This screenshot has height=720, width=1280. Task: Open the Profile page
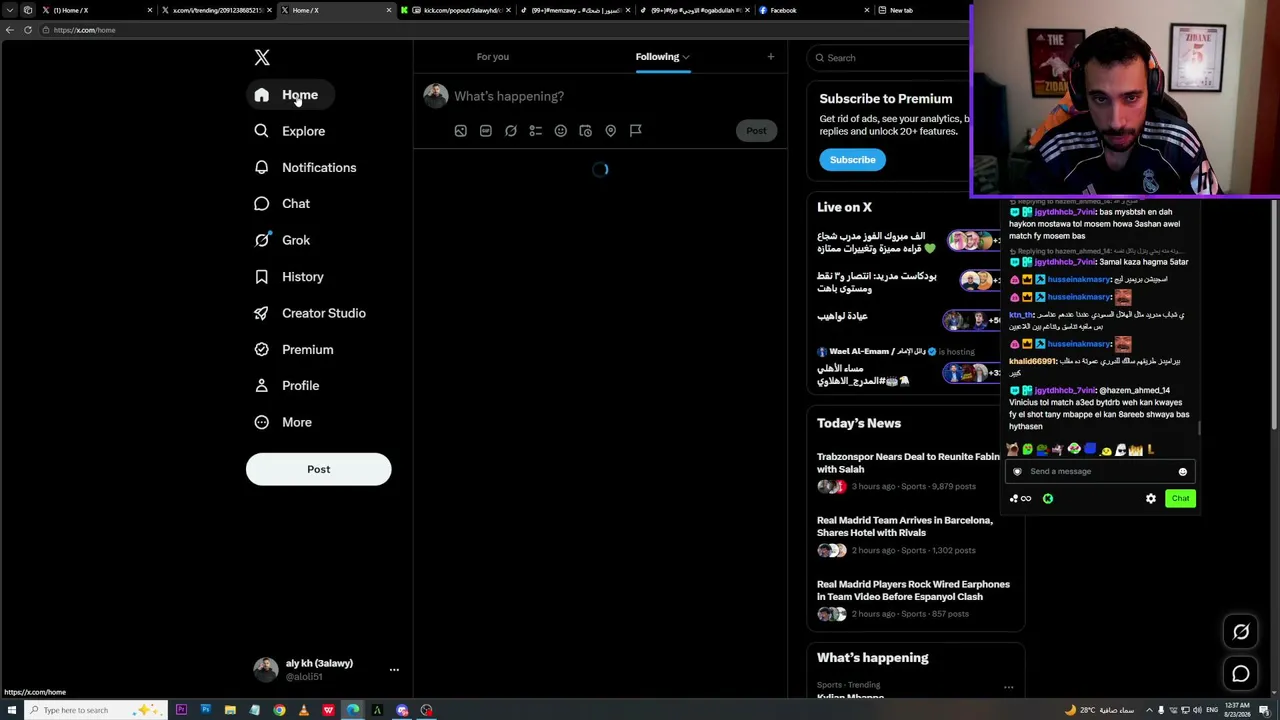pos(287,386)
